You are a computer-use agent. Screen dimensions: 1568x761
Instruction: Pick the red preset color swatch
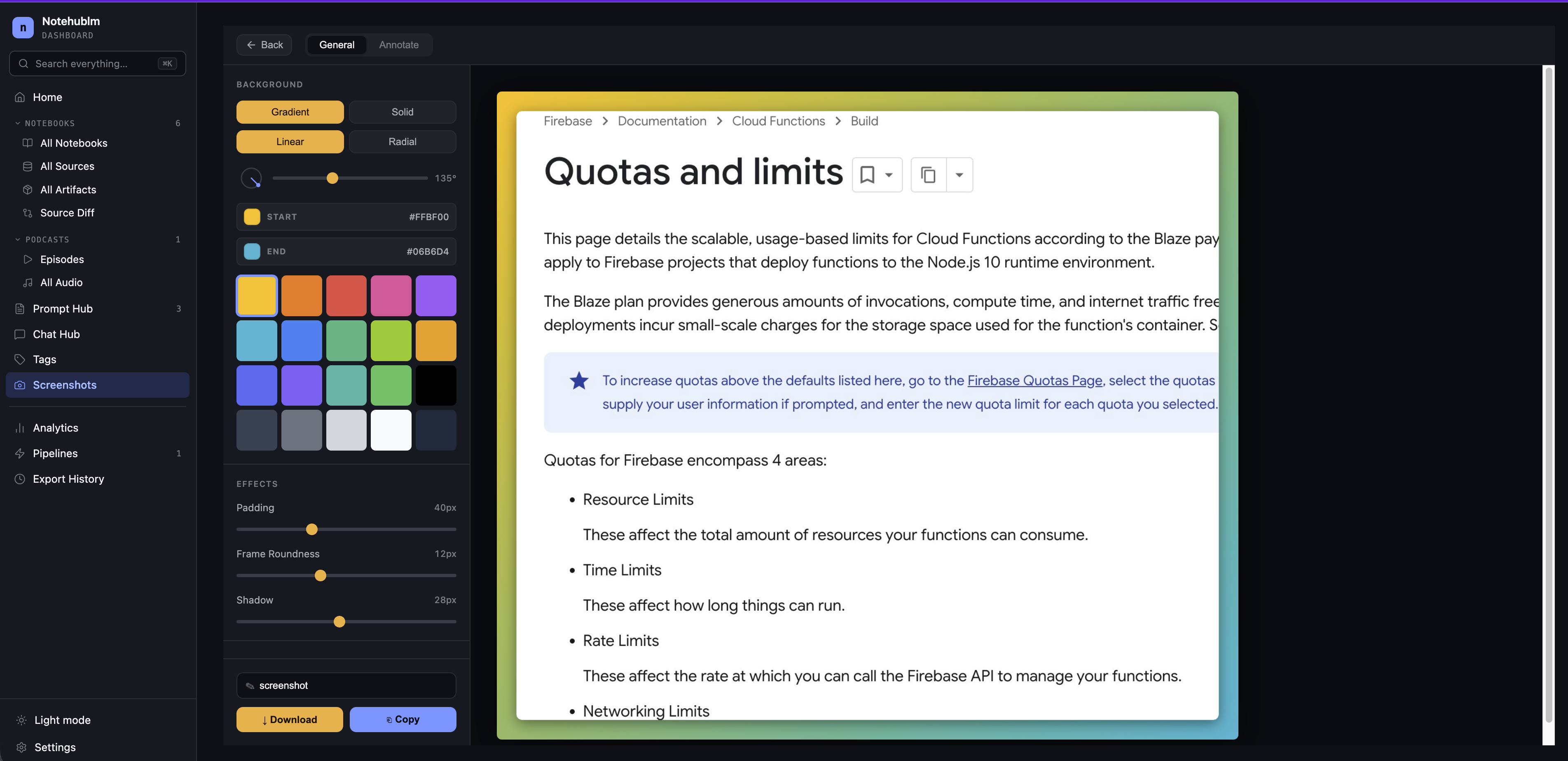pos(346,296)
